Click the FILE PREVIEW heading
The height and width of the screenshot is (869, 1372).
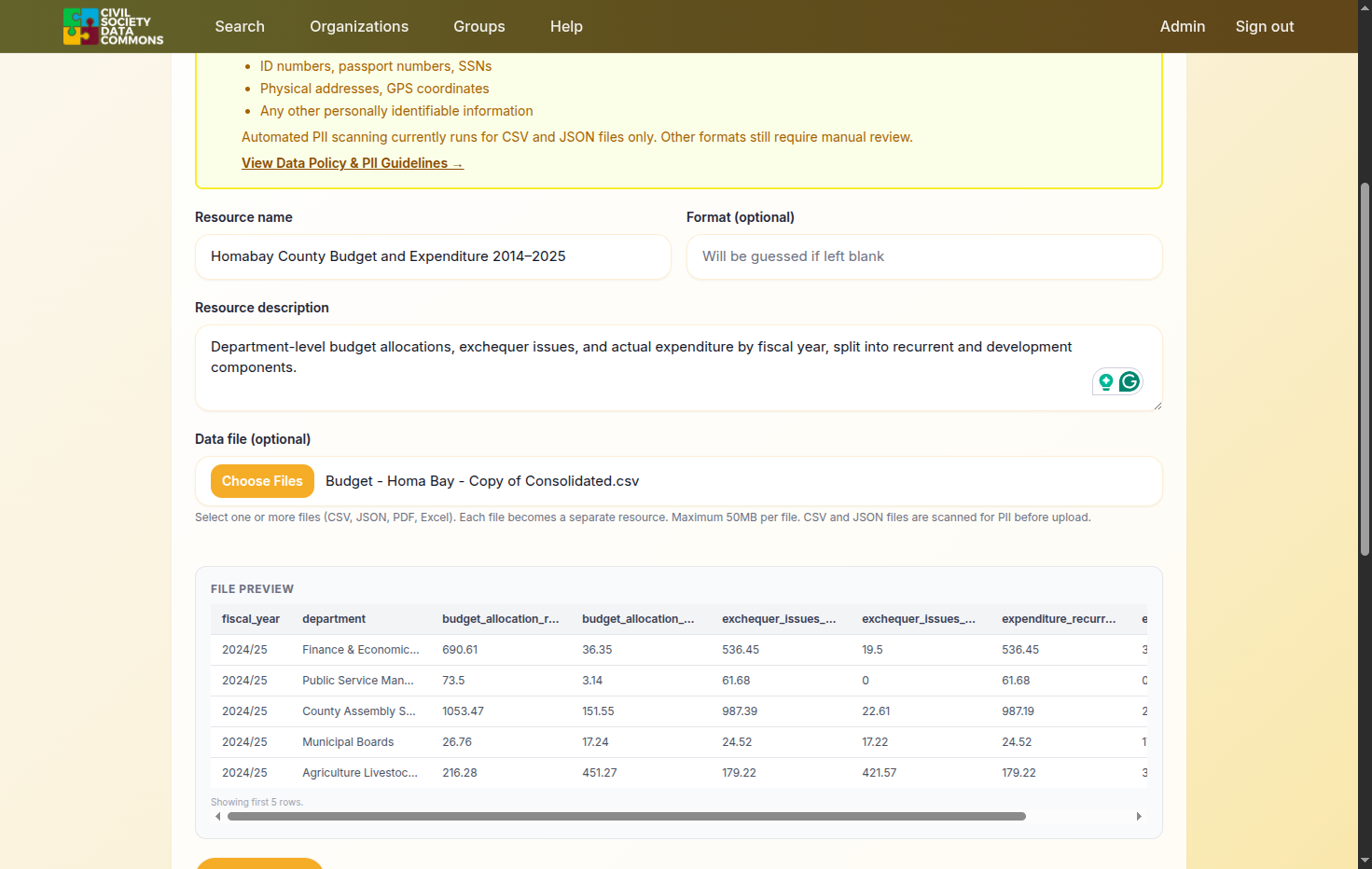pos(252,589)
